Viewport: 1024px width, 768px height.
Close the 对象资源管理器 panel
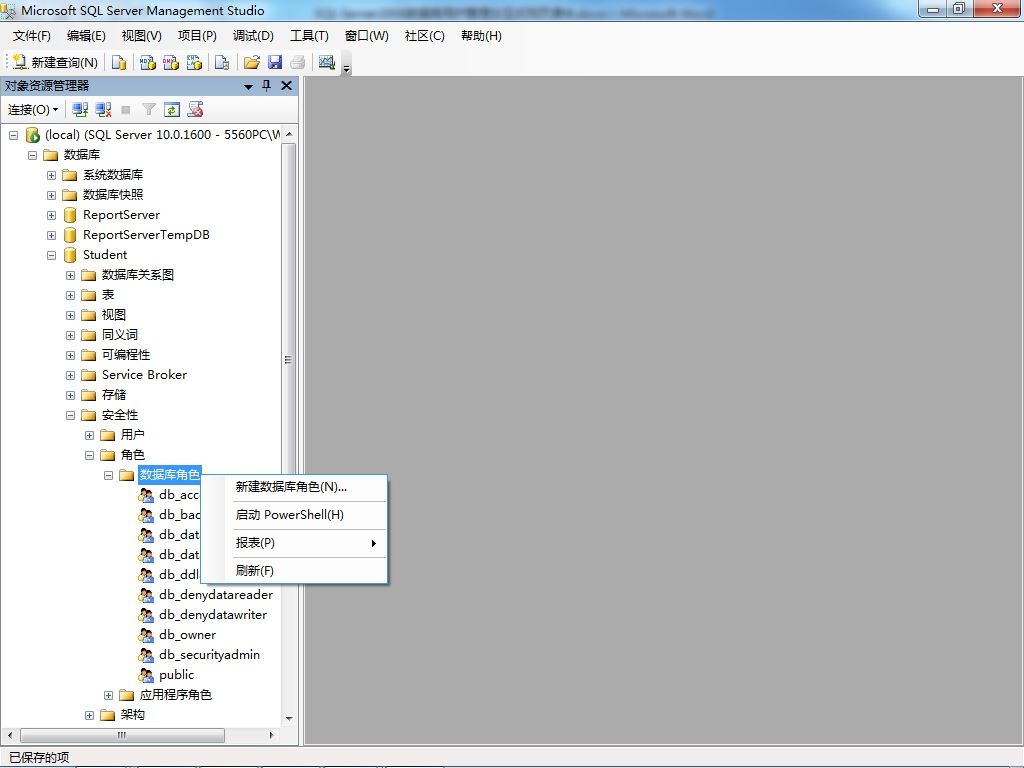point(286,86)
